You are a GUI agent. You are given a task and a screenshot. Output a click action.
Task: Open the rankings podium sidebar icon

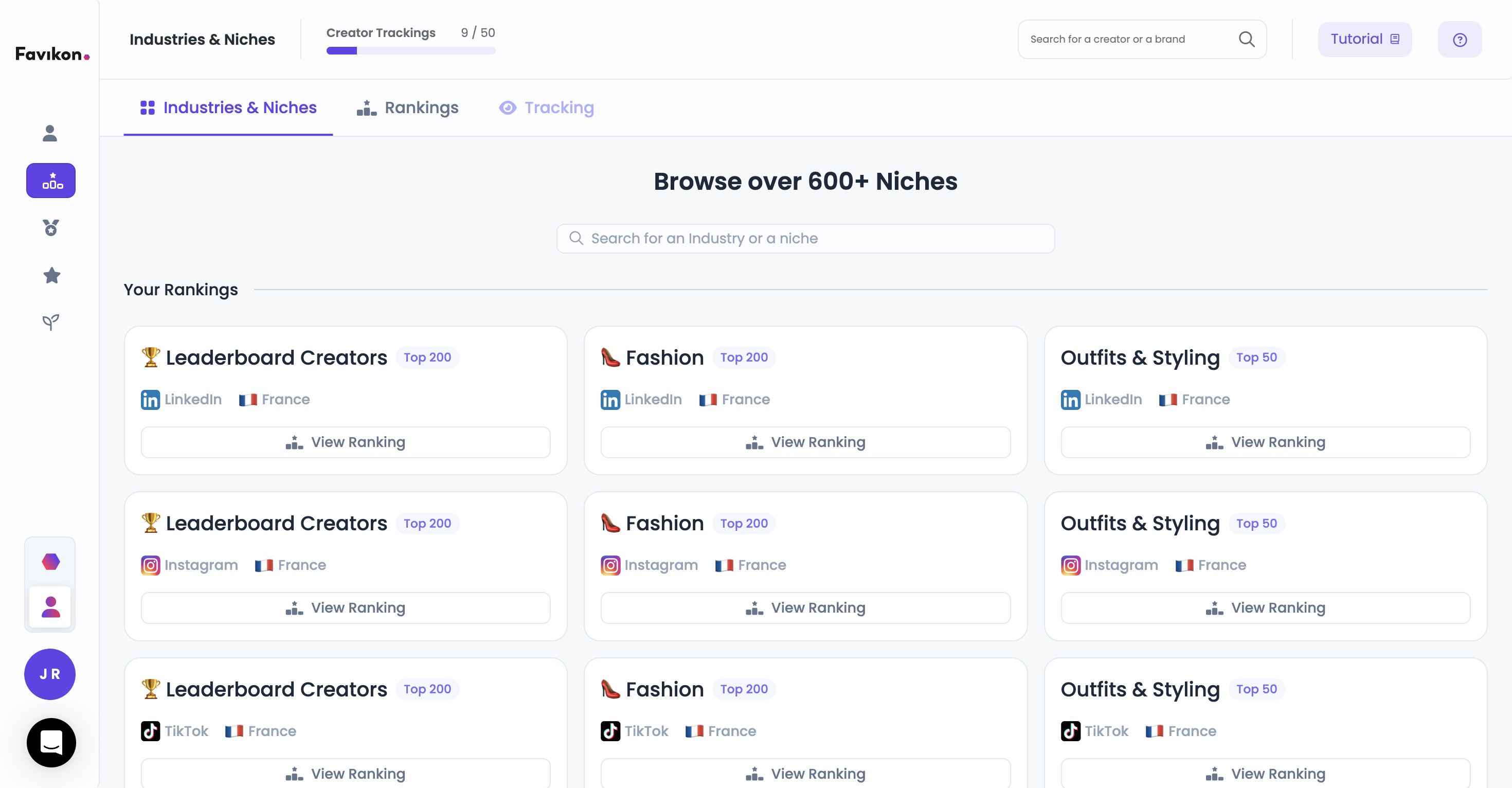(x=51, y=180)
